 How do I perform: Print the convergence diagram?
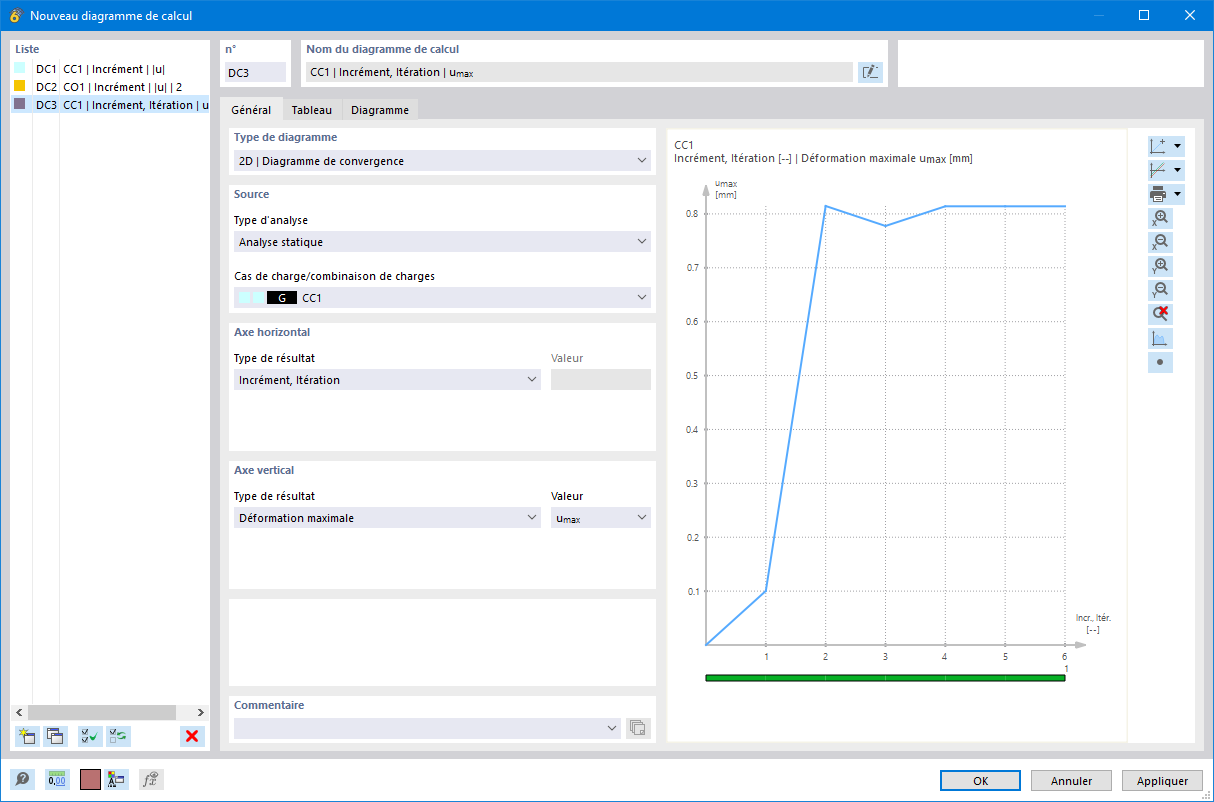1158,194
